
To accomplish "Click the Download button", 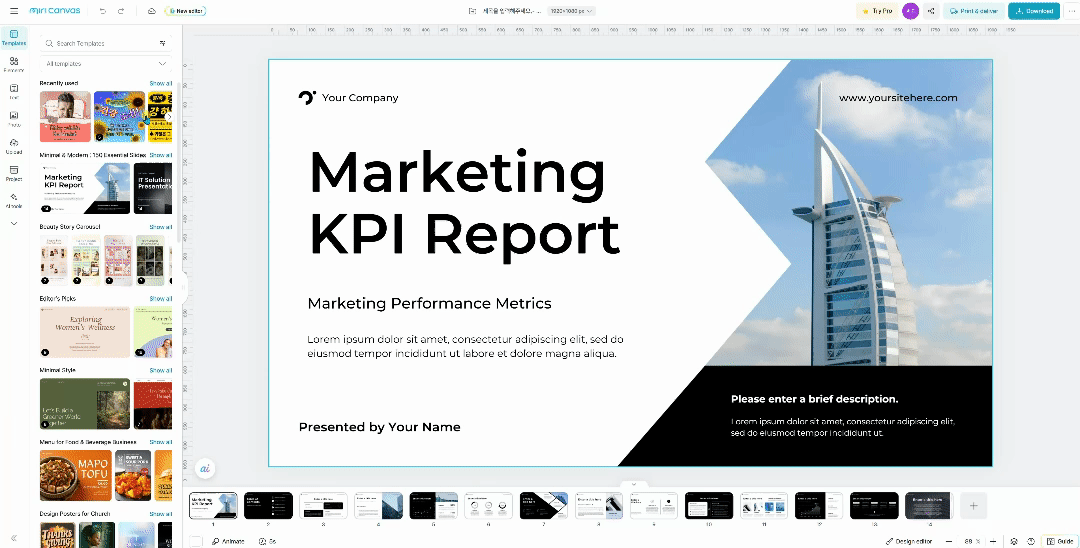I will [1033, 11].
